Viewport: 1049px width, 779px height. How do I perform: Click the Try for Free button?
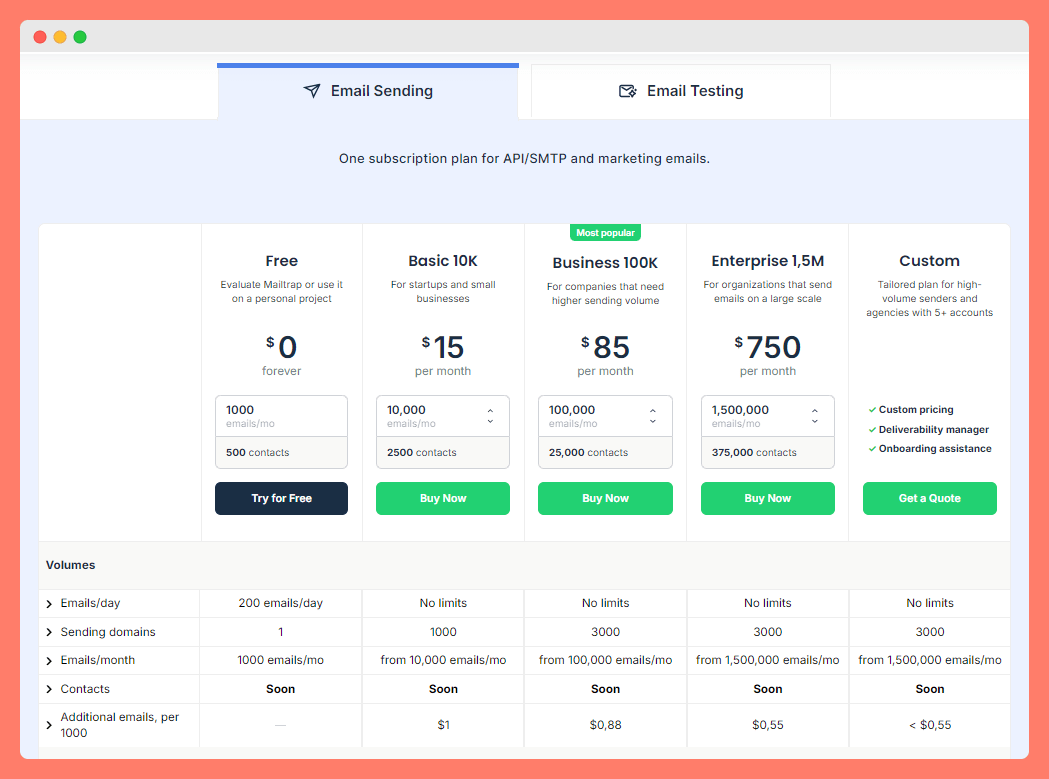coord(282,499)
